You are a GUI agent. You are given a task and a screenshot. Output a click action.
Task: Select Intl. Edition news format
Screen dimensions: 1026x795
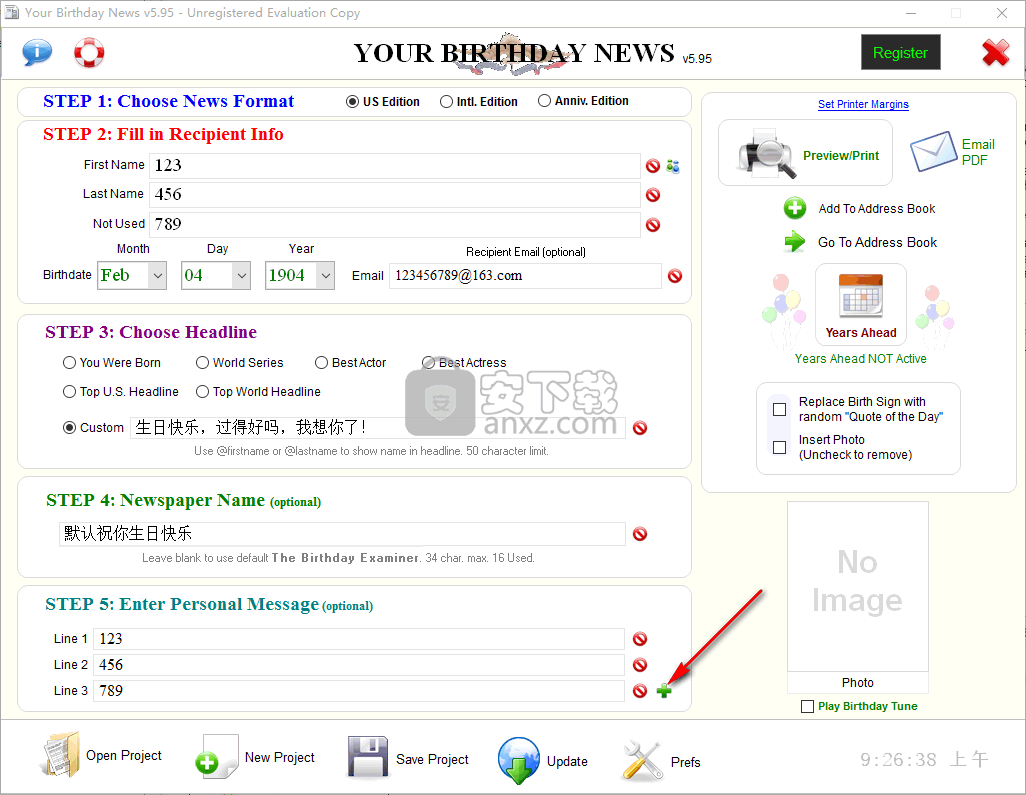coord(446,101)
